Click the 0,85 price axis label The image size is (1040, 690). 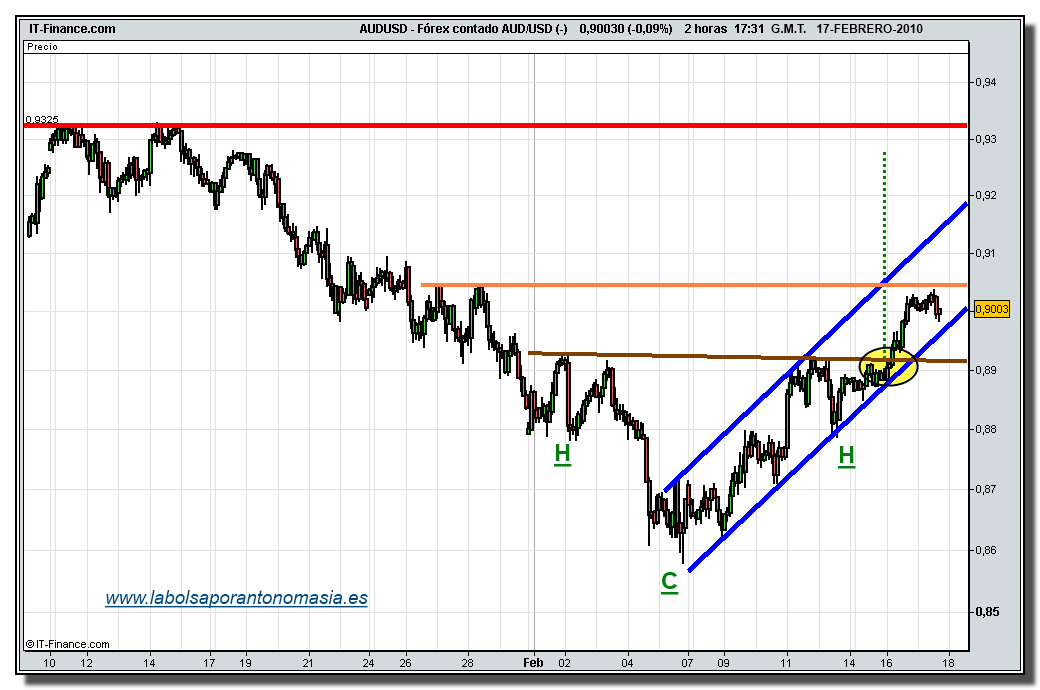985,612
